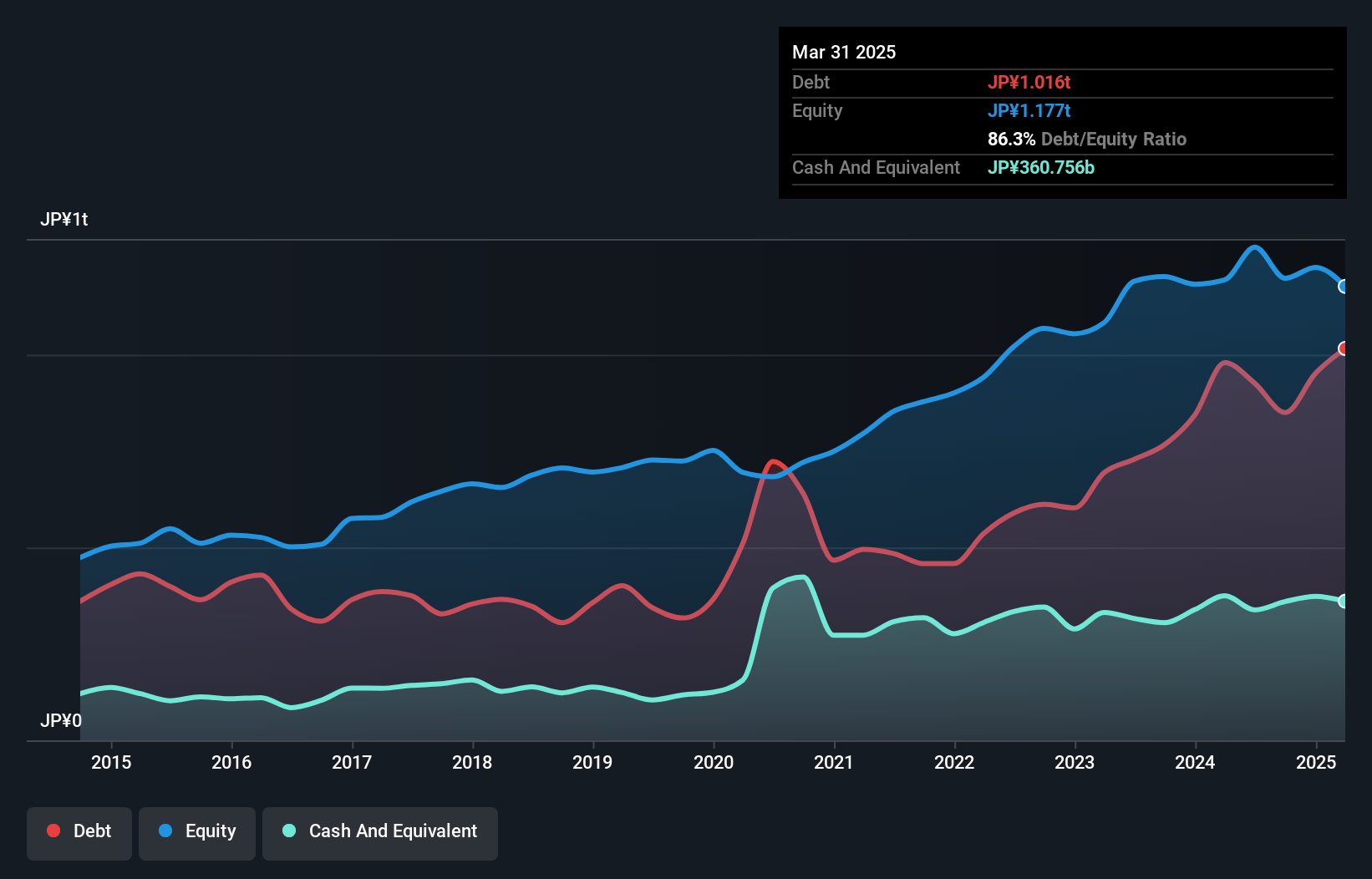Click the 2021 x-axis label
Viewport: 1372px width, 879px height.
point(834,762)
